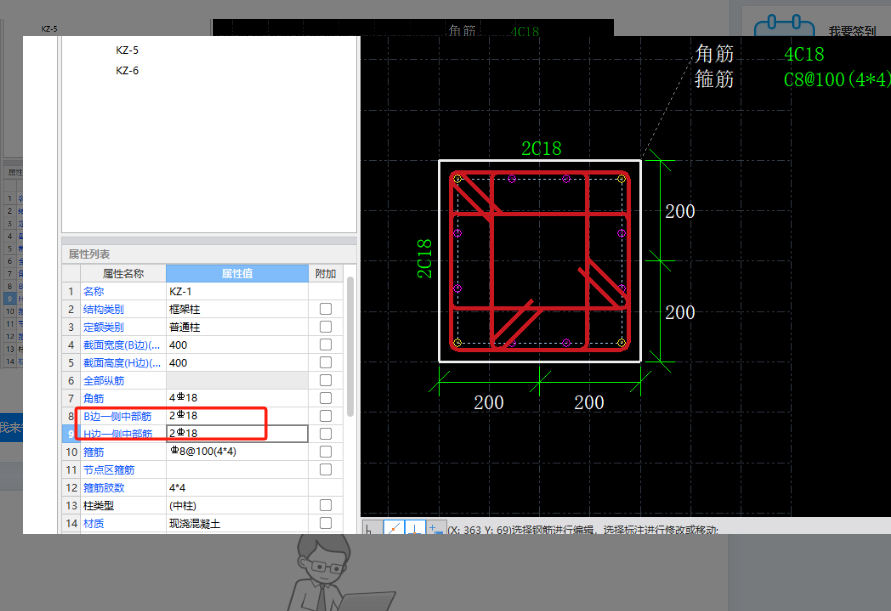This screenshot has width=891, height=611.
Task: Click the 400 value for 截面宽度(B边)
Action: 237,344
